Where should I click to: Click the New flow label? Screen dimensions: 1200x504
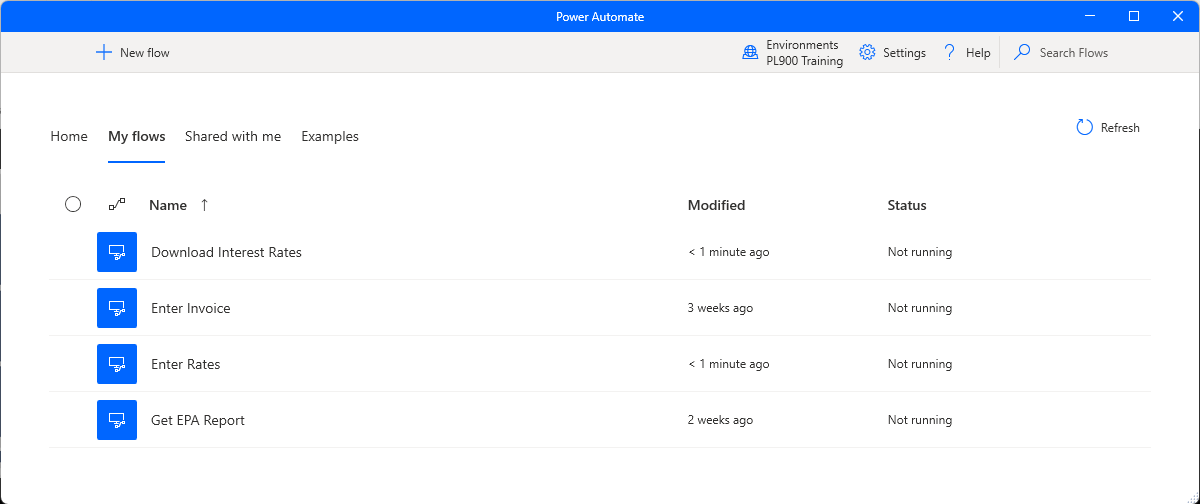[145, 53]
